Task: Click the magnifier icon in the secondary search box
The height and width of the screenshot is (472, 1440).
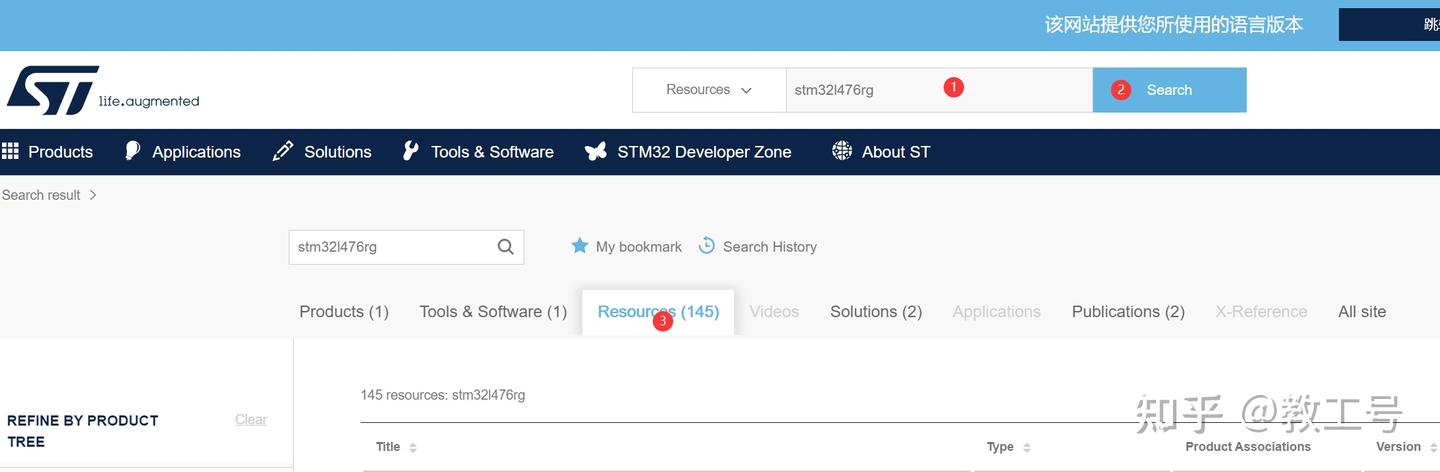Action: pos(506,247)
